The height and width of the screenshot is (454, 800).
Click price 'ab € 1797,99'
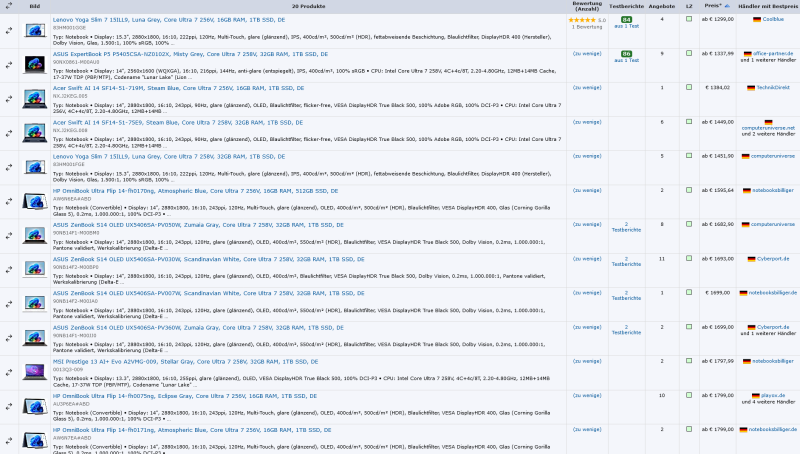click(x=717, y=361)
